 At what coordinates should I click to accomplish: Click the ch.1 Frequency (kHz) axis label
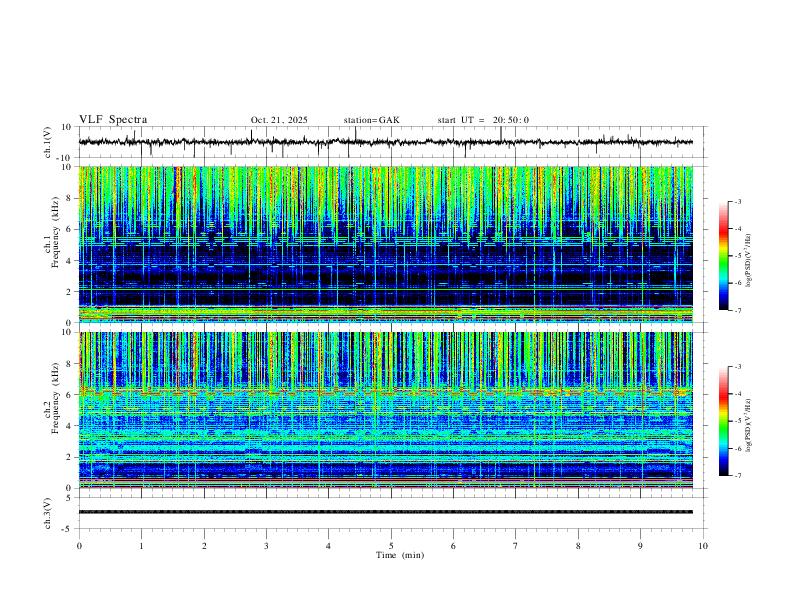point(52,244)
